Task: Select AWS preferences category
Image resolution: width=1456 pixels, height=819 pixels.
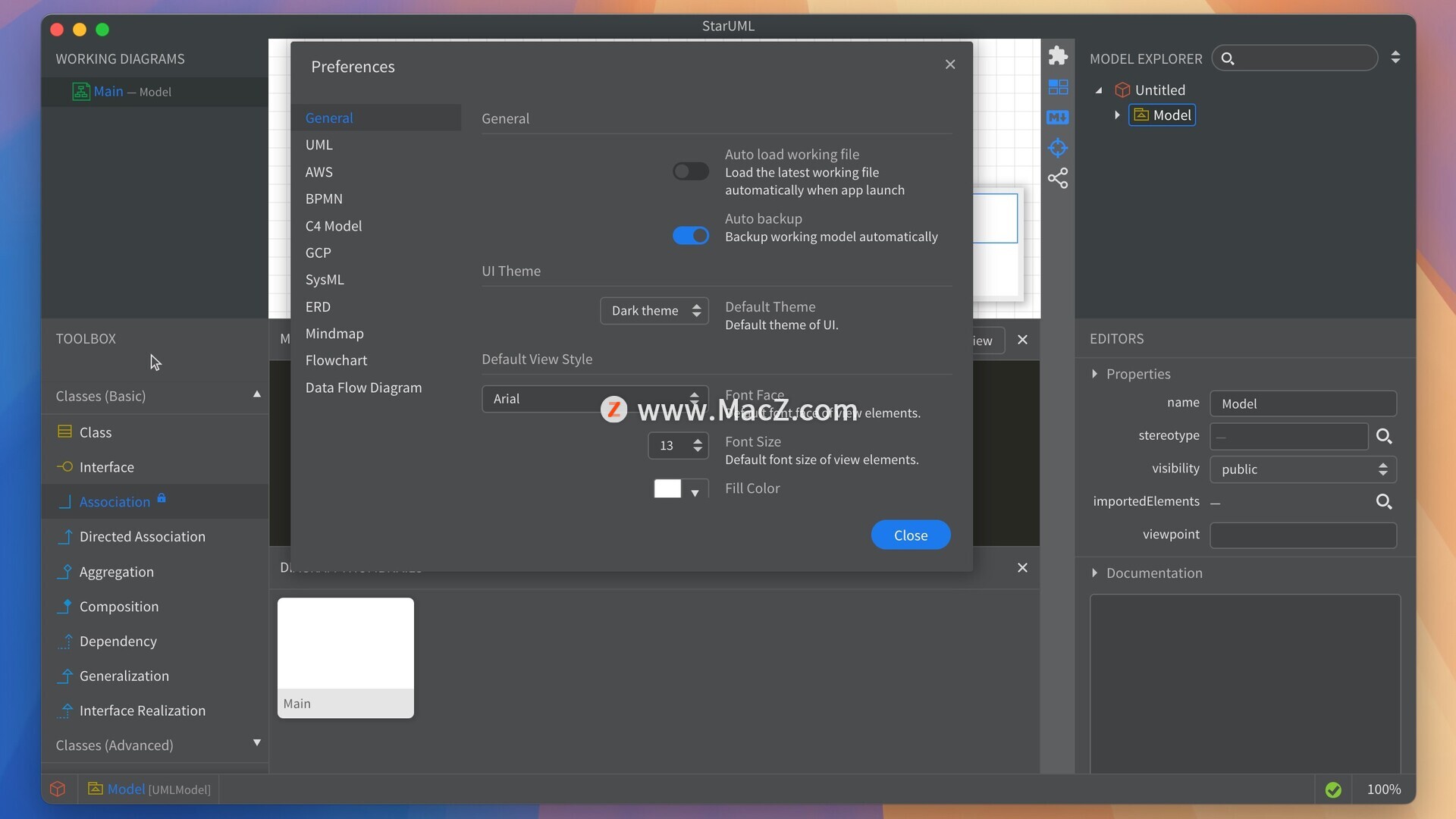Action: tap(376, 172)
